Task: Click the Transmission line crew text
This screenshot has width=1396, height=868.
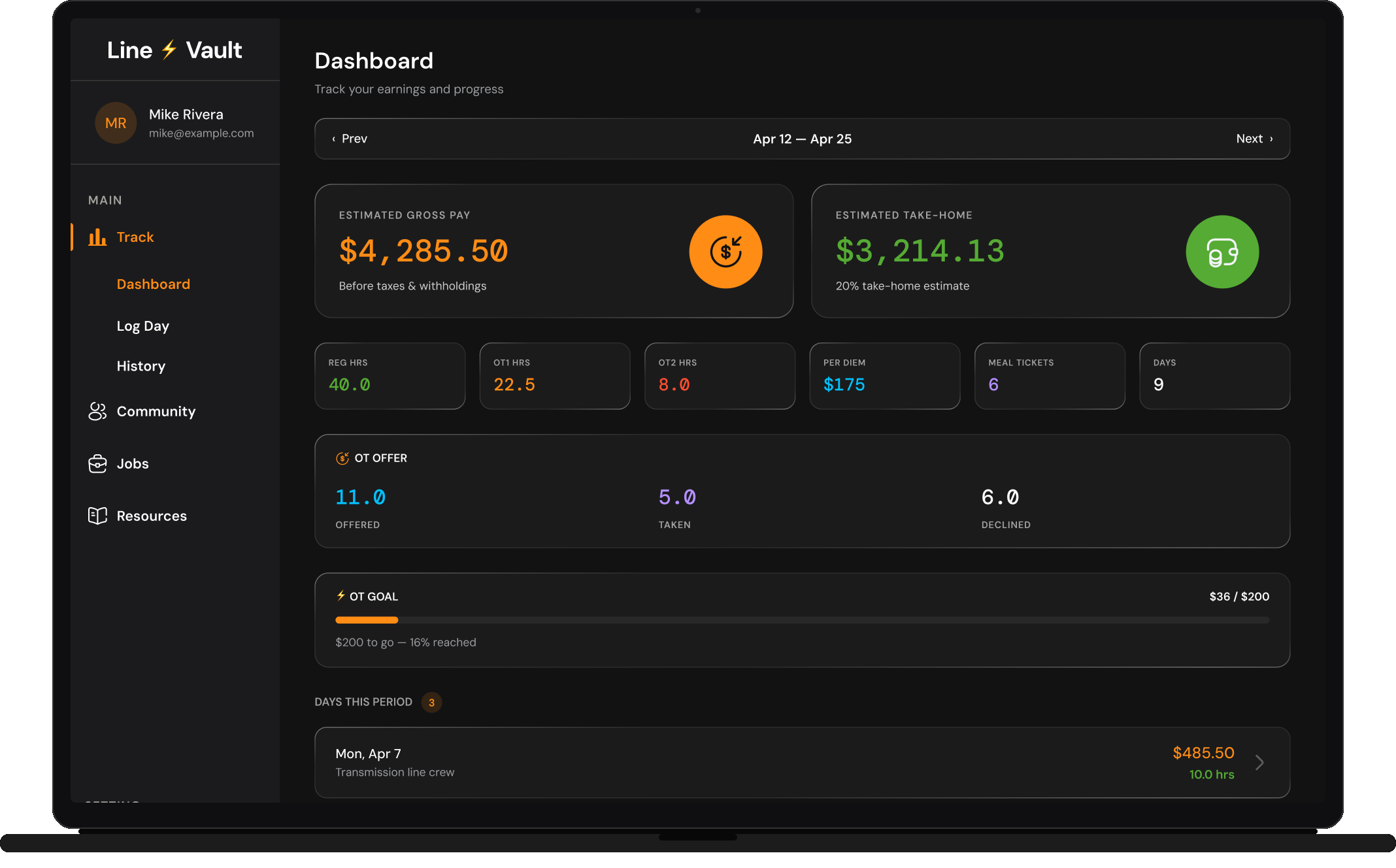Action: point(395,773)
